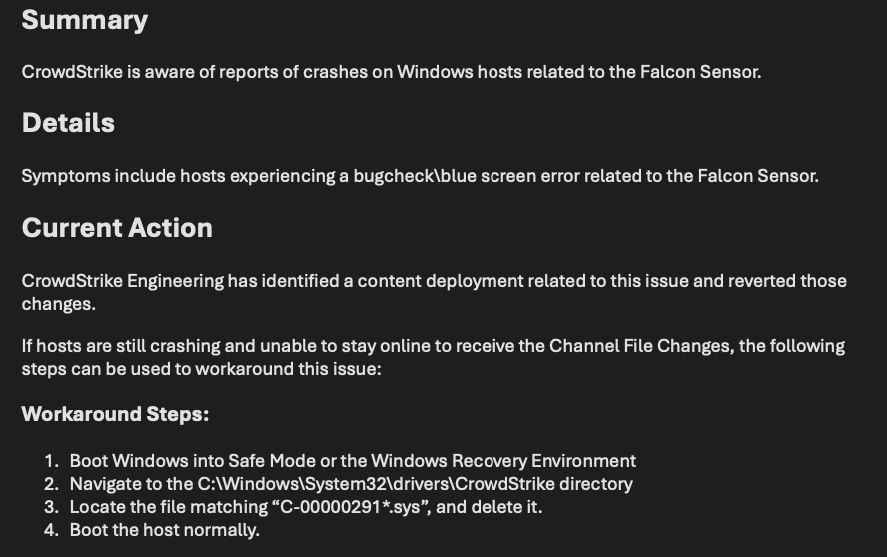Click the Details heading

click(x=68, y=123)
